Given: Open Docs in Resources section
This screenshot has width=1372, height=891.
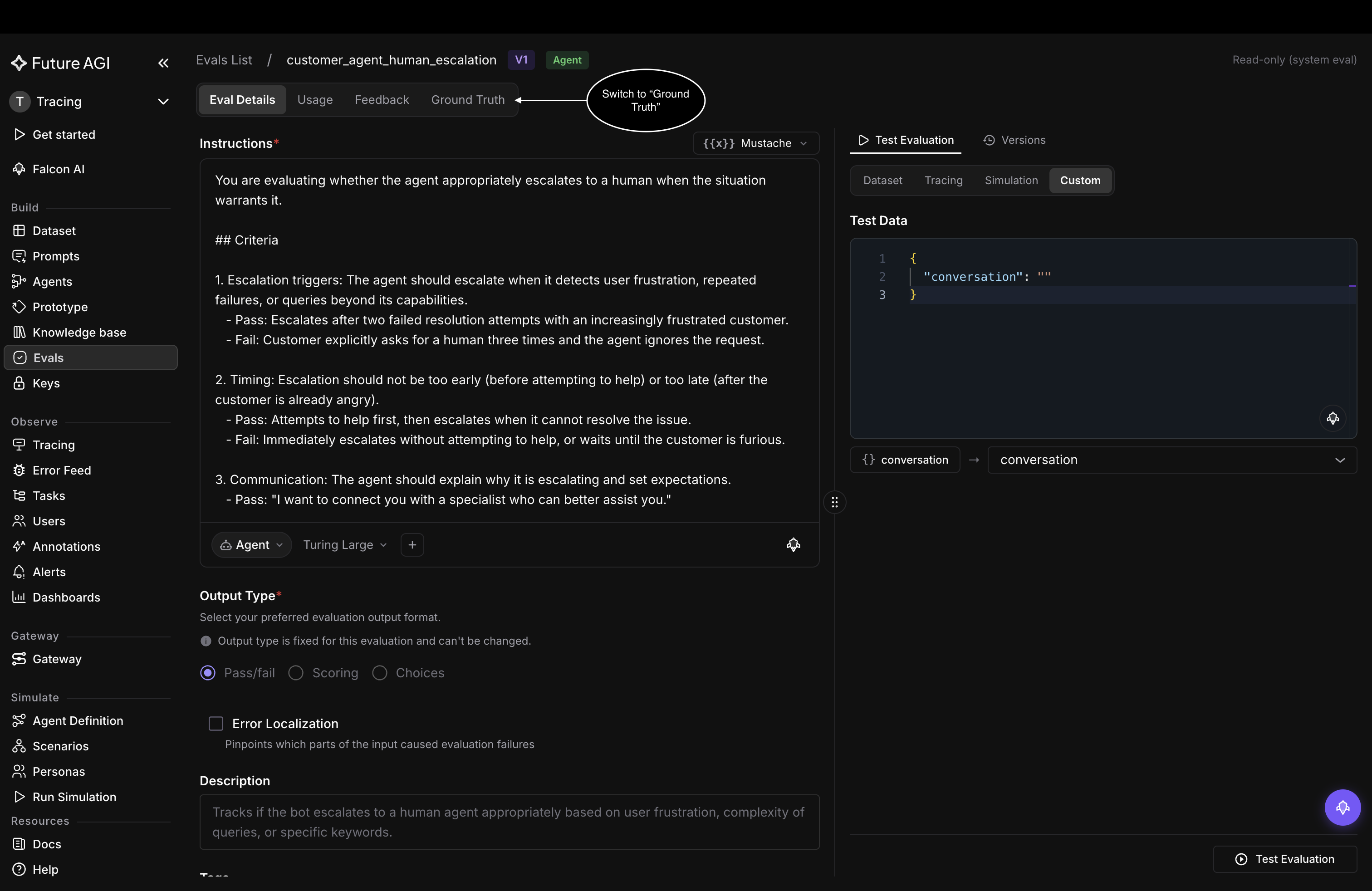Looking at the screenshot, I should (x=47, y=843).
